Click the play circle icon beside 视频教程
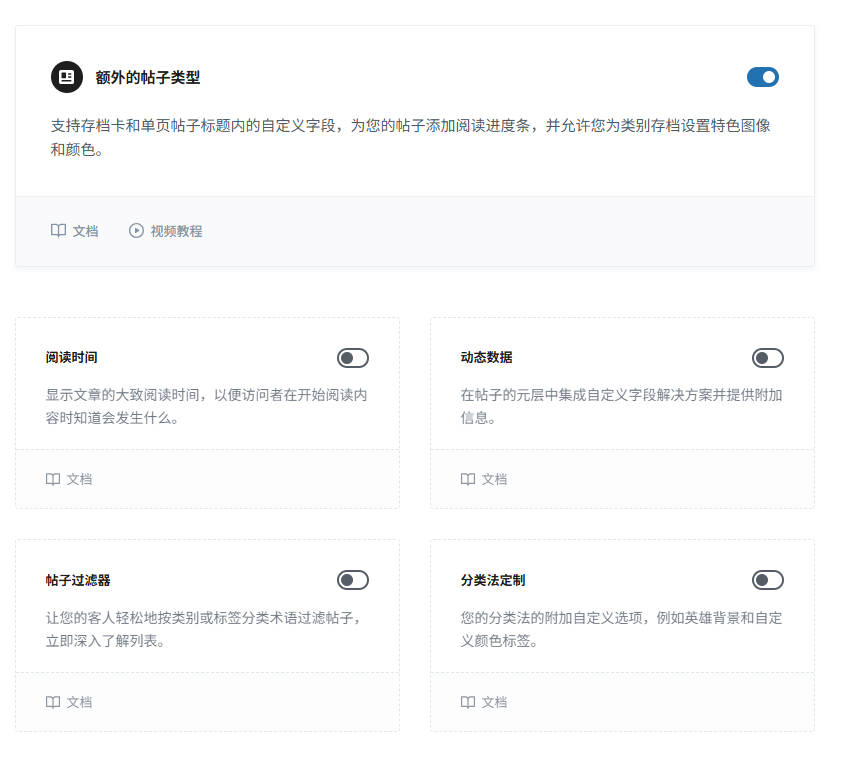Image resolution: width=858 pixels, height=770 pixels. click(x=136, y=230)
